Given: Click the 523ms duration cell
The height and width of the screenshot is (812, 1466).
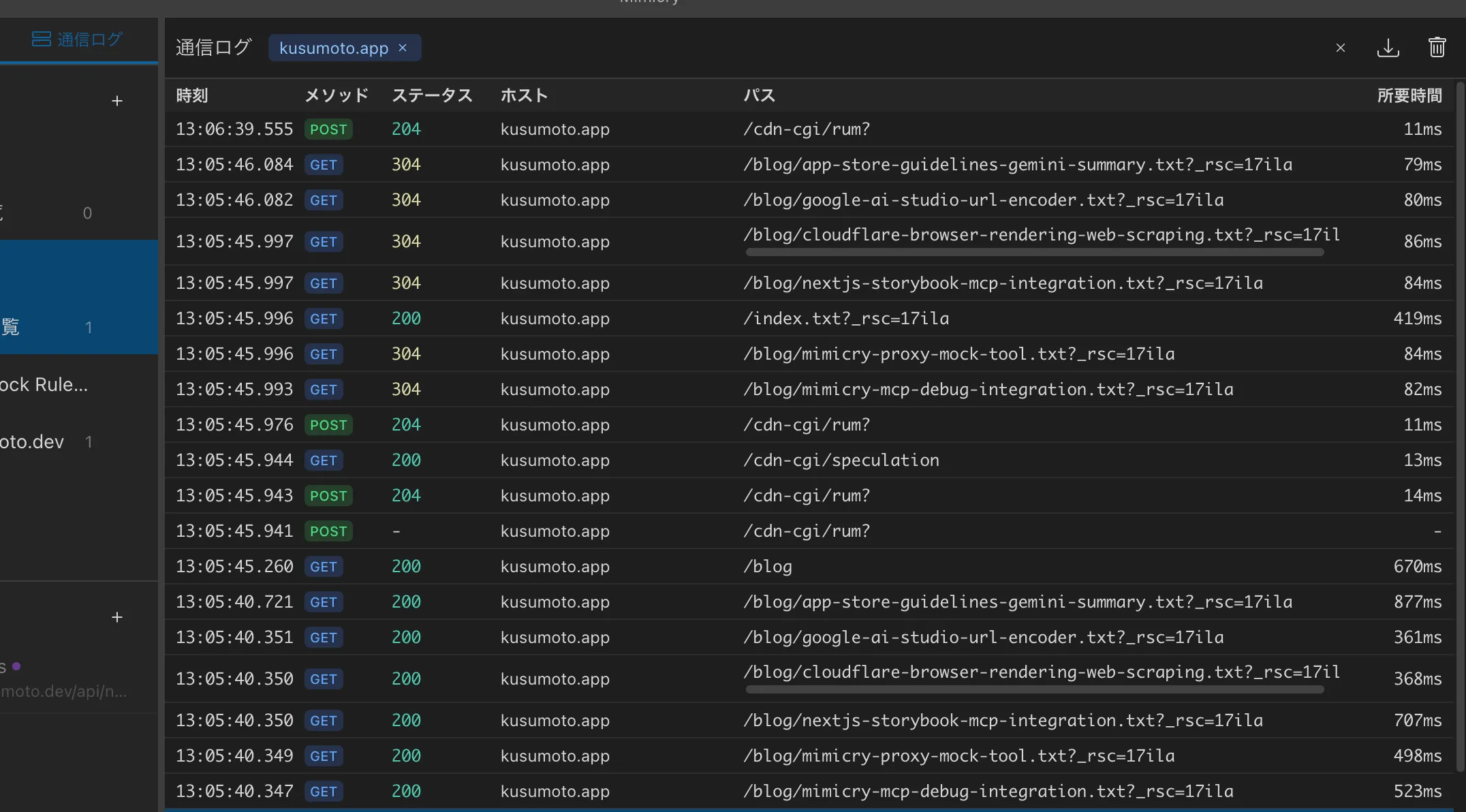Looking at the screenshot, I should coord(1417,792).
